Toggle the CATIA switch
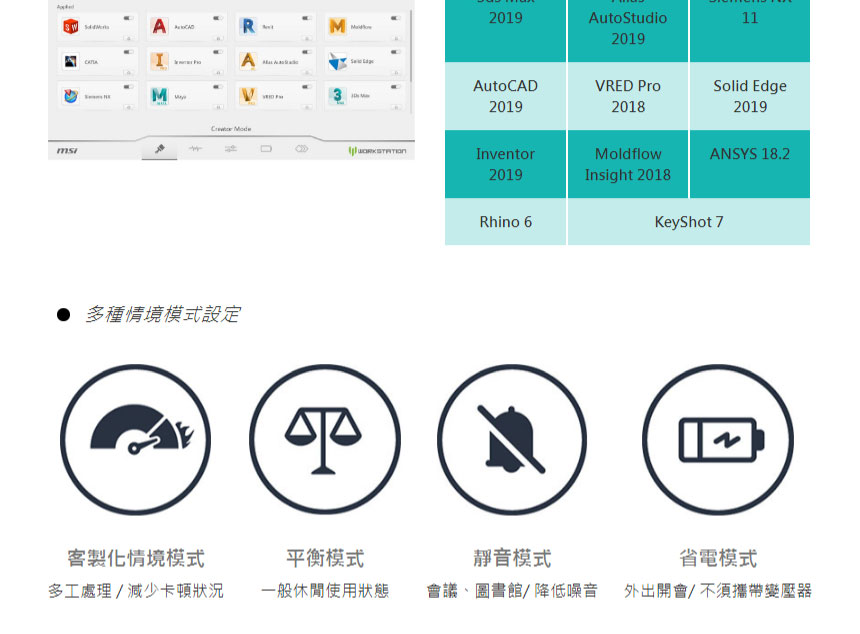 click(128, 52)
